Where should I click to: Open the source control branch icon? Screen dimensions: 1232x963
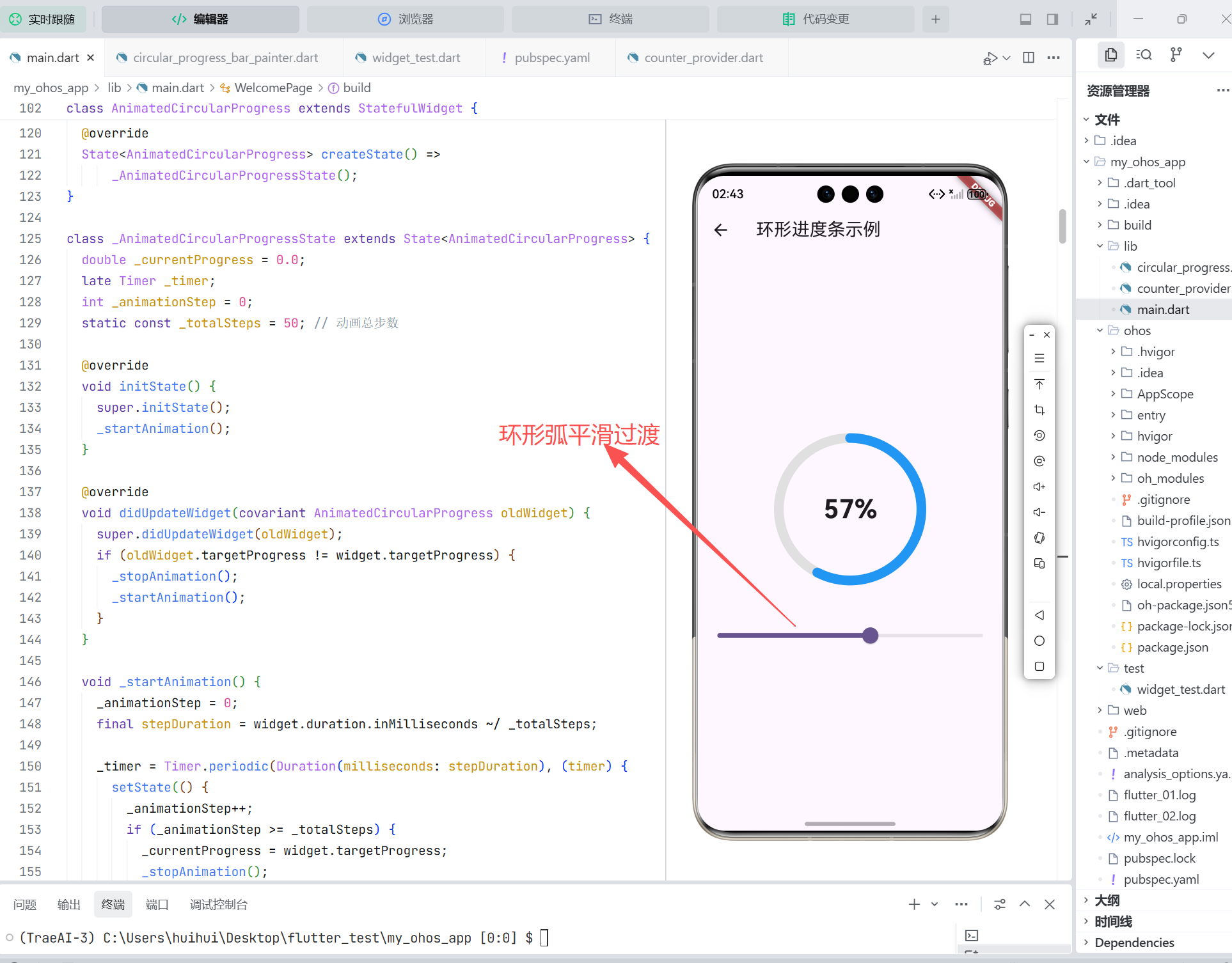tap(1176, 55)
